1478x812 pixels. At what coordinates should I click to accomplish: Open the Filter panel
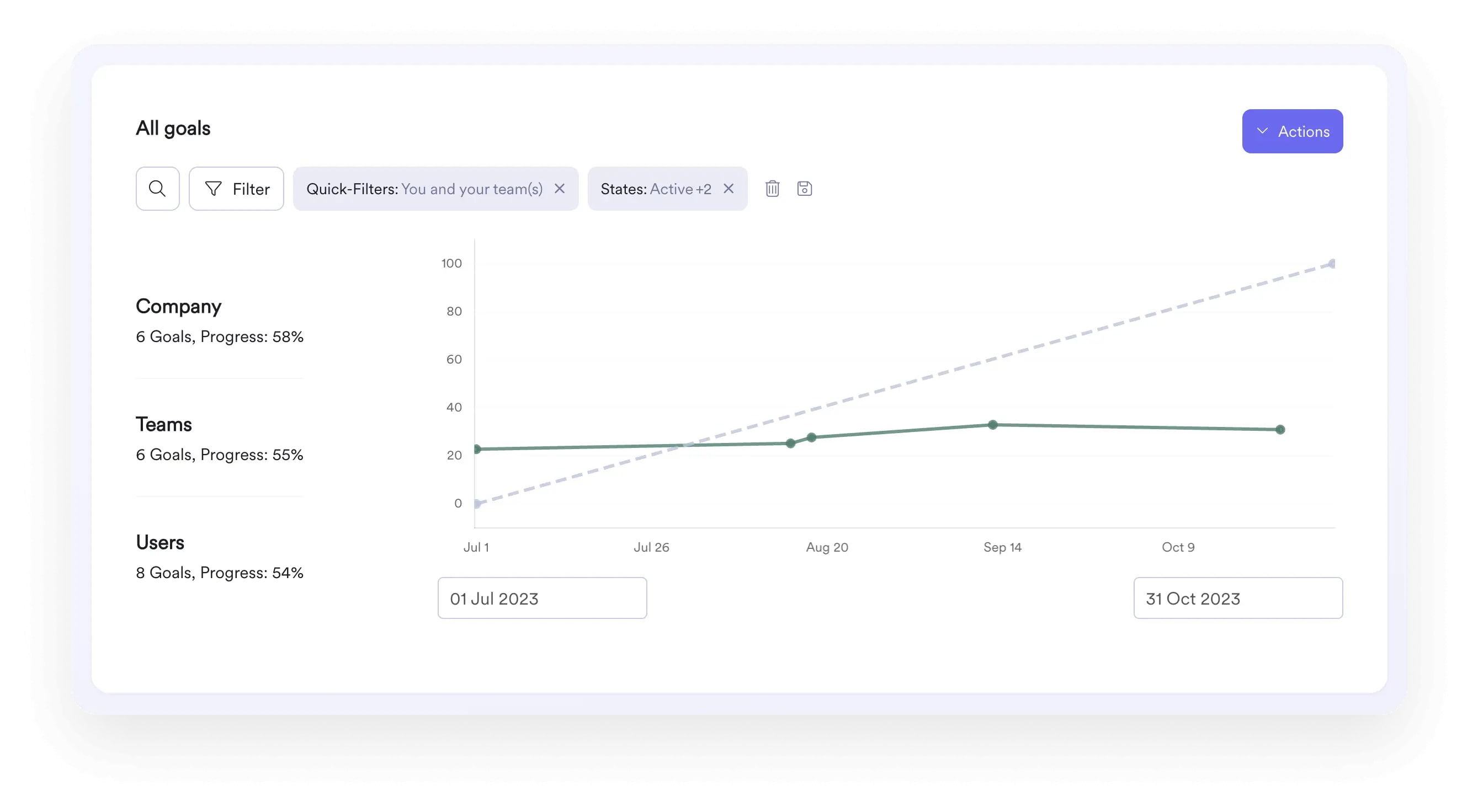(x=236, y=189)
